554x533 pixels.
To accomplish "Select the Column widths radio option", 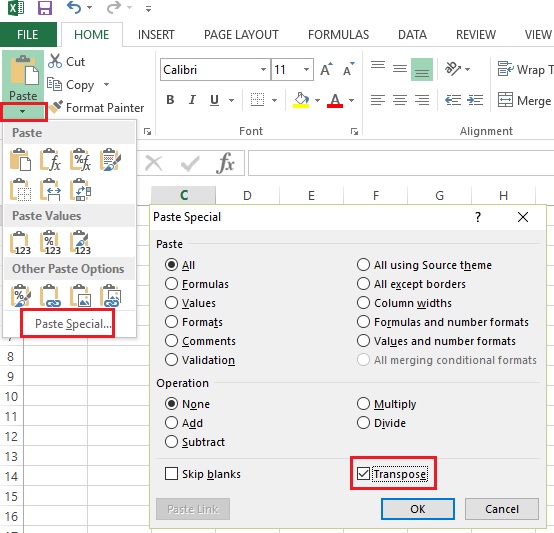I will 363,303.
